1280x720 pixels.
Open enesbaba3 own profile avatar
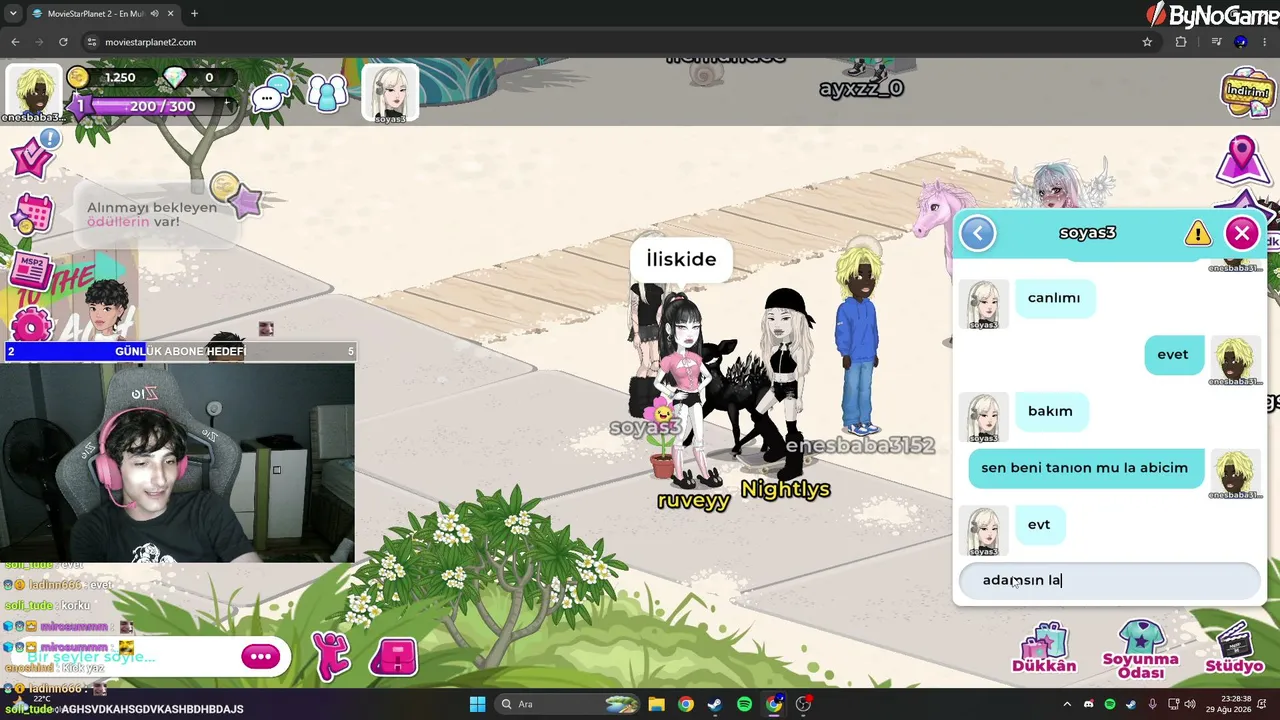pos(33,92)
